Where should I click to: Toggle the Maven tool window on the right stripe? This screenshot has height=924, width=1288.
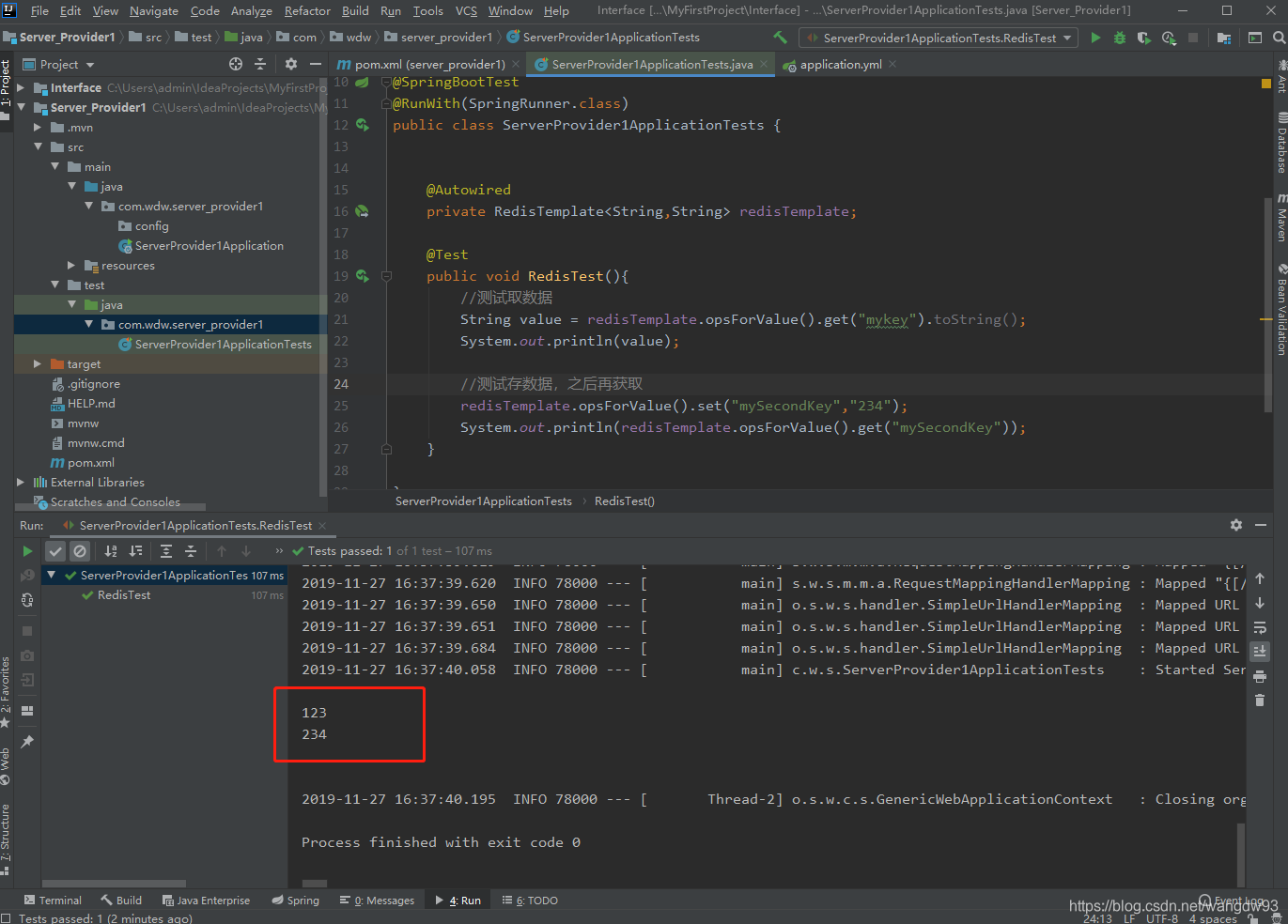(1280, 219)
